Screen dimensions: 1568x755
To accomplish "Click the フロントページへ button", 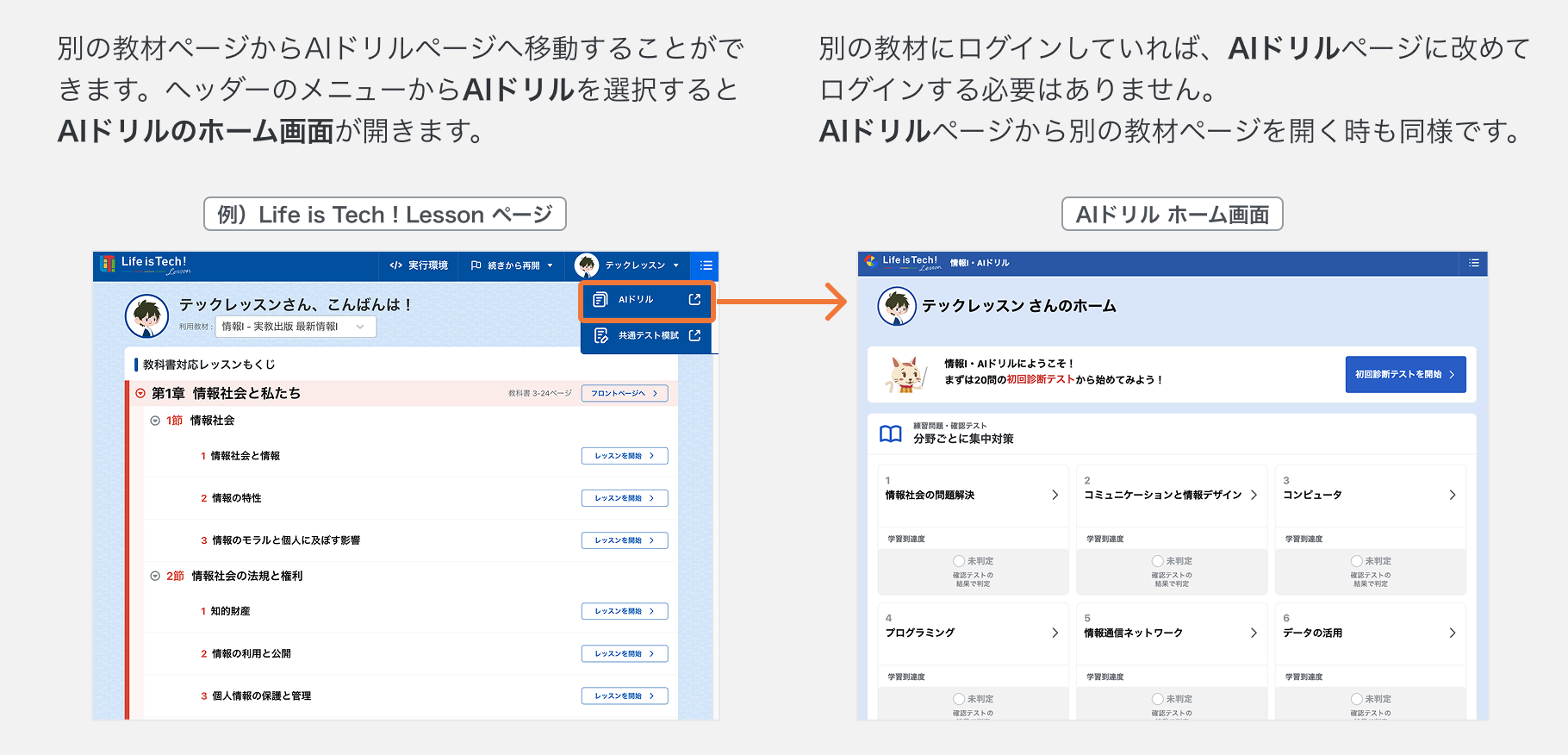I will (x=625, y=393).
